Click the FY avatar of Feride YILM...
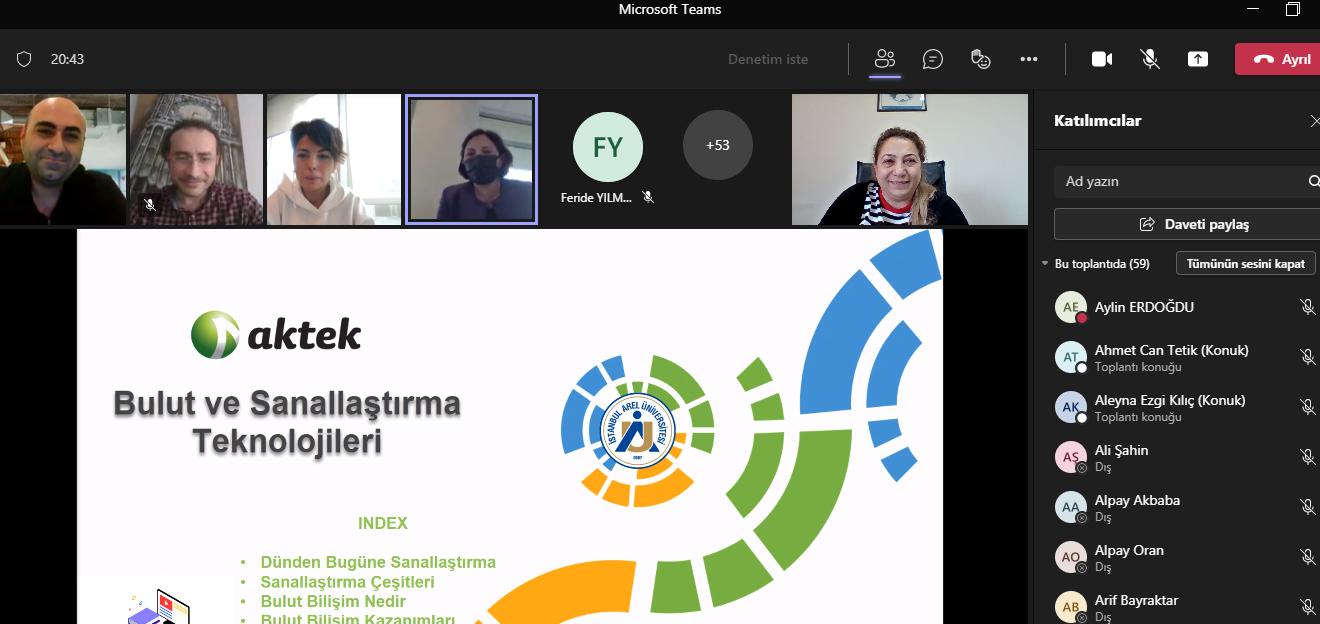Screen dimensions: 1320x624 tap(608, 147)
